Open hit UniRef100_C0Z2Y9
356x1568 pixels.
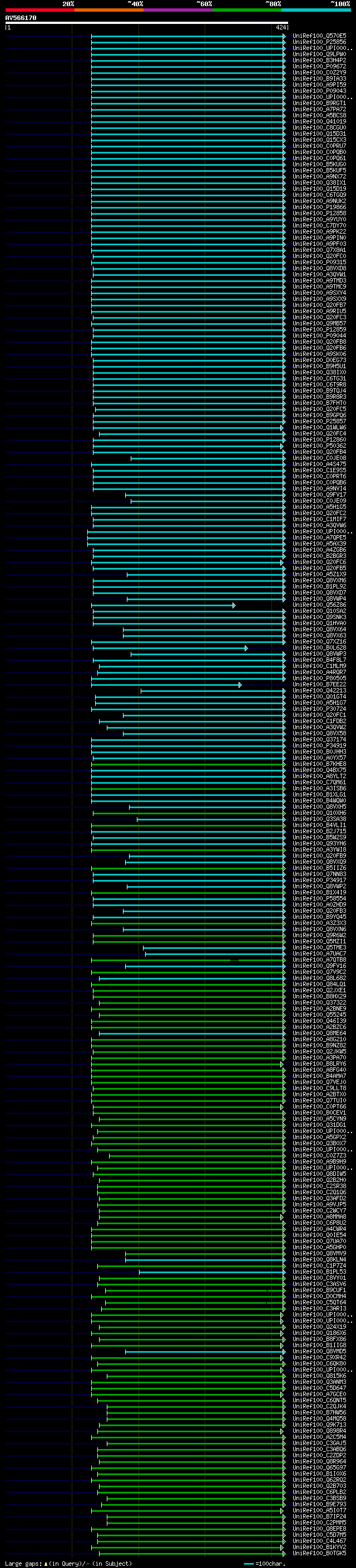click(319, 72)
